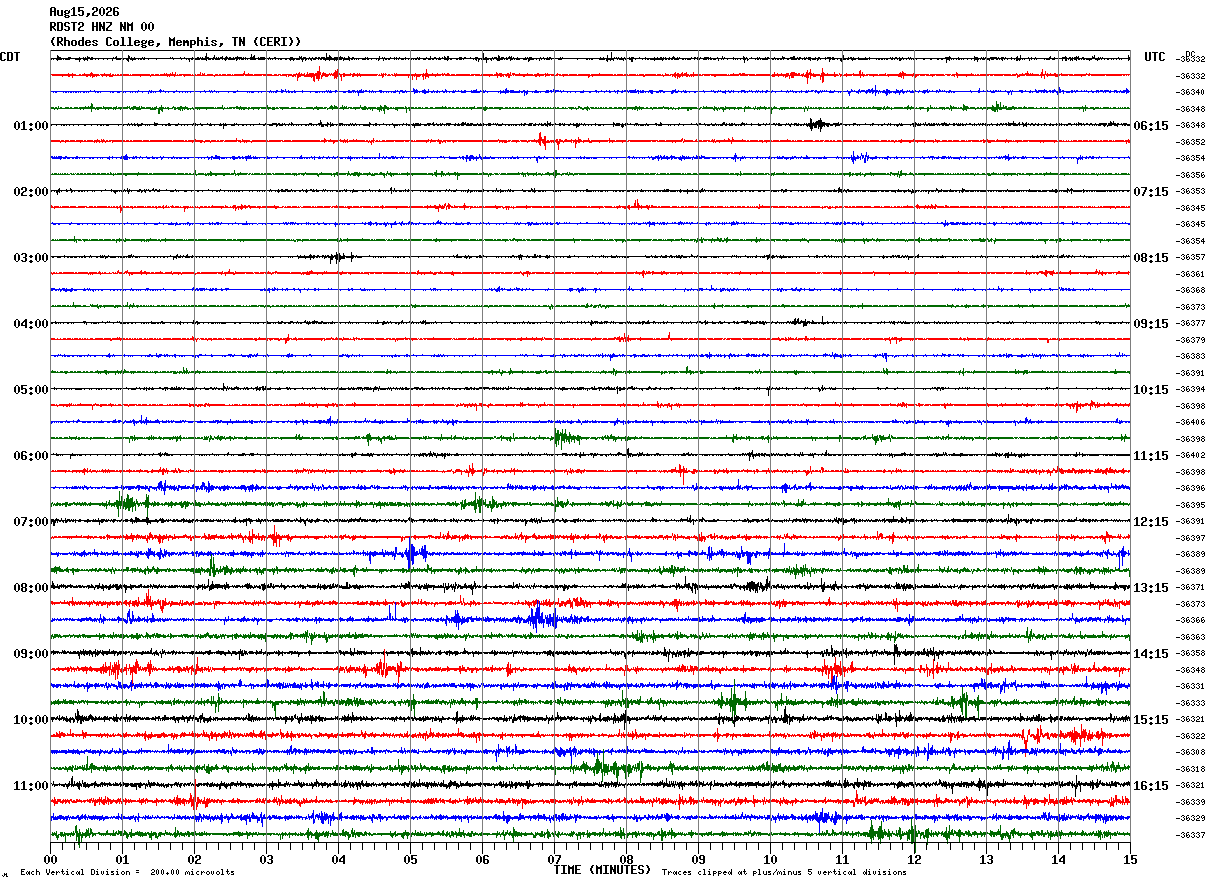Click the '15:15' UTC time label
The image size is (1210, 886).
[x=1151, y=720]
